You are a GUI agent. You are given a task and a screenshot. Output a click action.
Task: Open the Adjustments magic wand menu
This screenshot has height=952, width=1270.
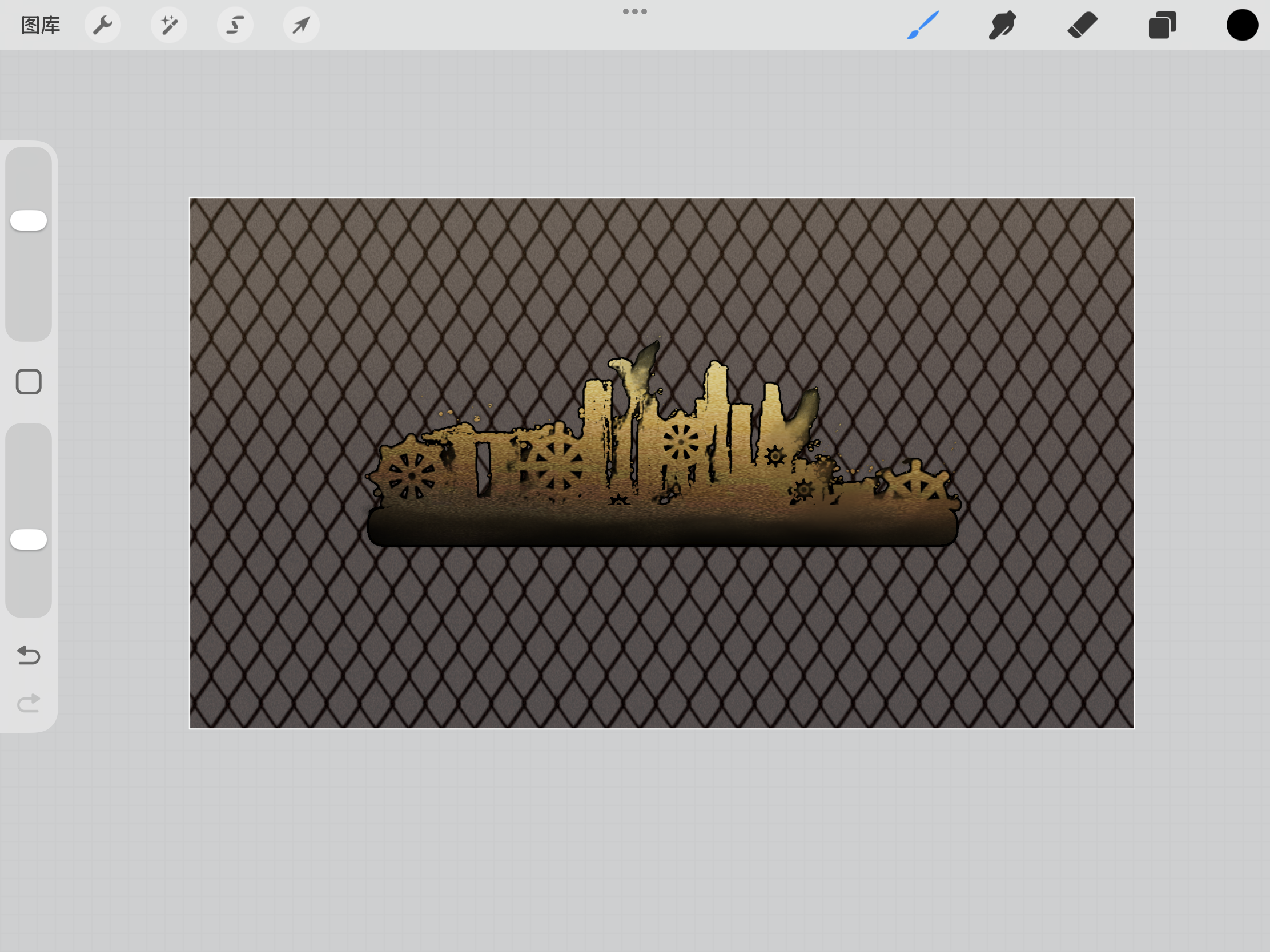(169, 25)
